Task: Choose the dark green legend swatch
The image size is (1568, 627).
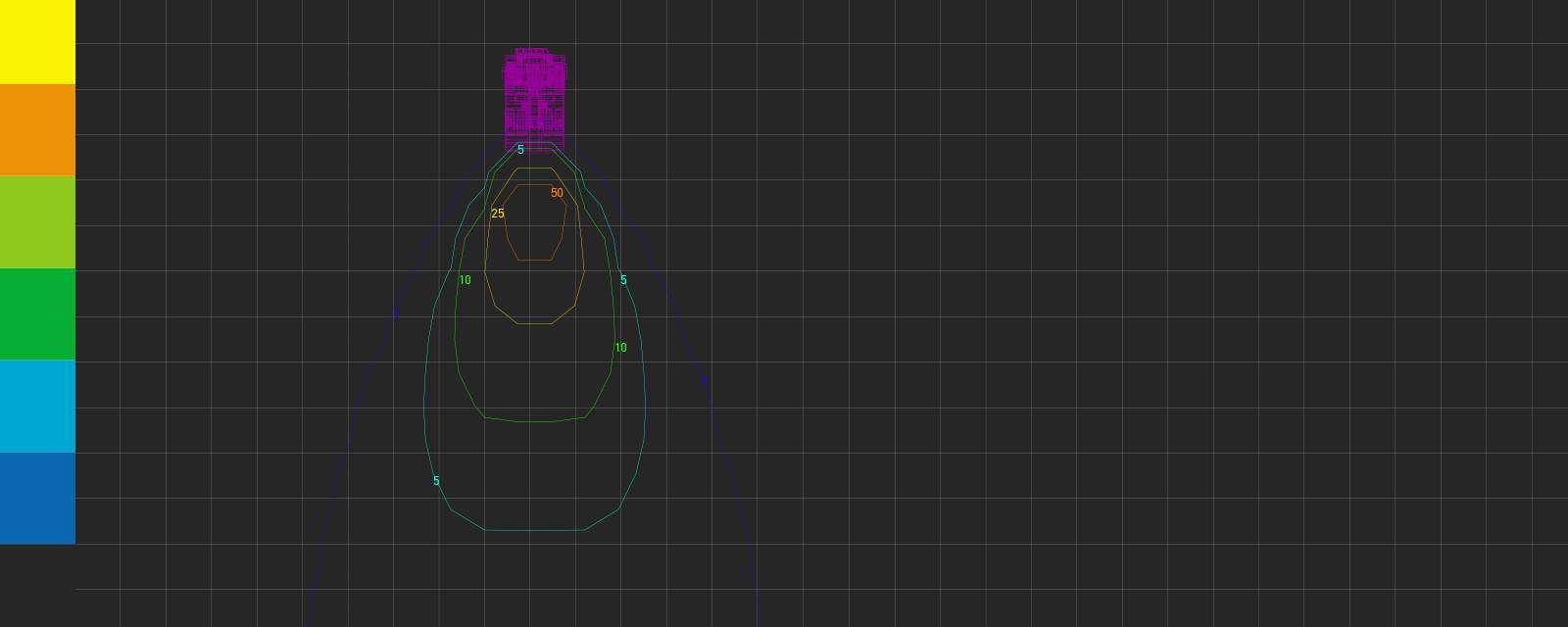Action: click(x=37, y=314)
